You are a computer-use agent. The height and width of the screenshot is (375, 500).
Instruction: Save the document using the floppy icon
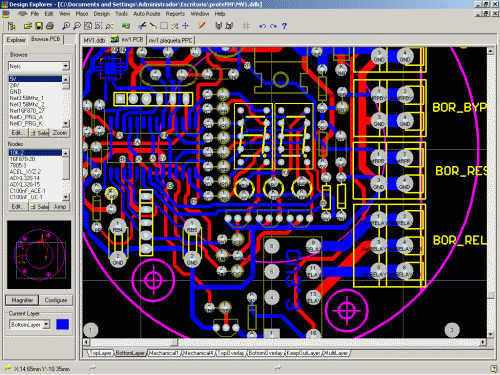point(39,26)
